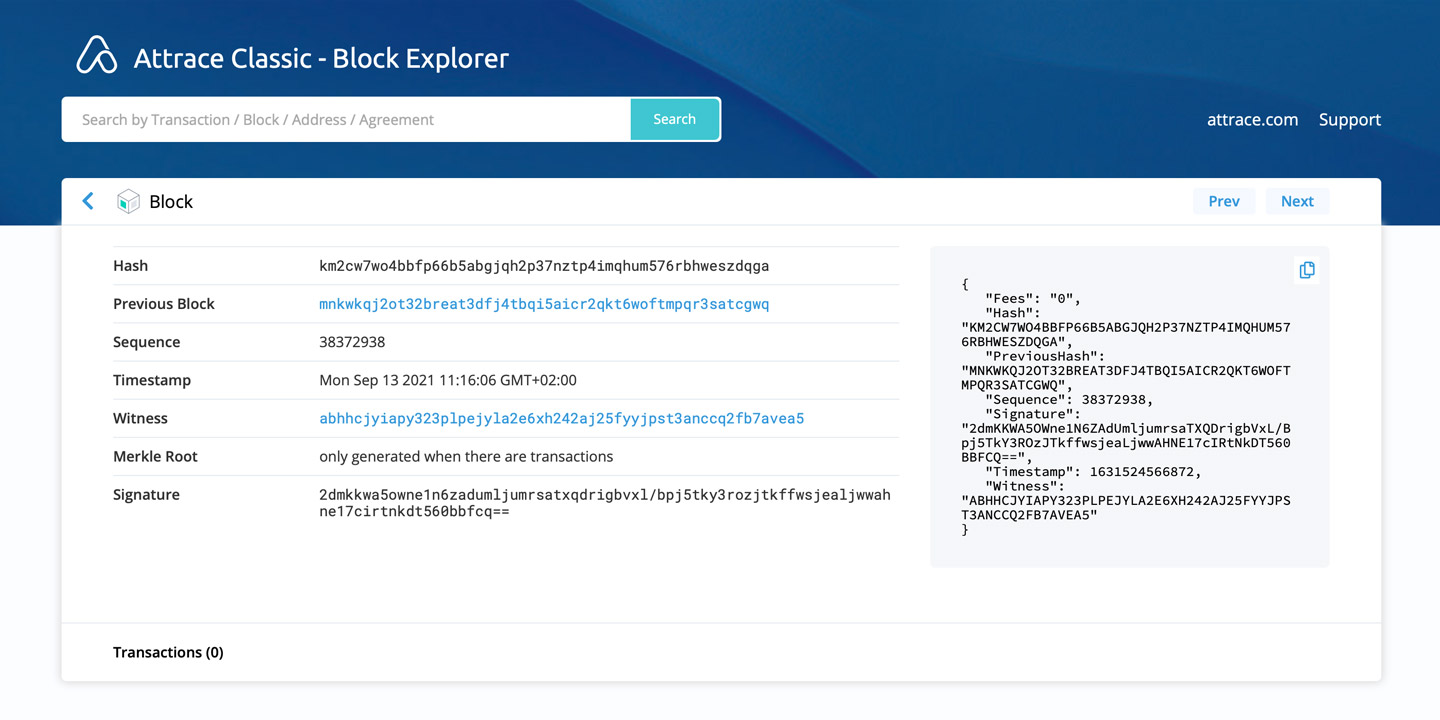Select the Sequence value 38372938
This screenshot has width=1440, height=720.
coord(352,342)
